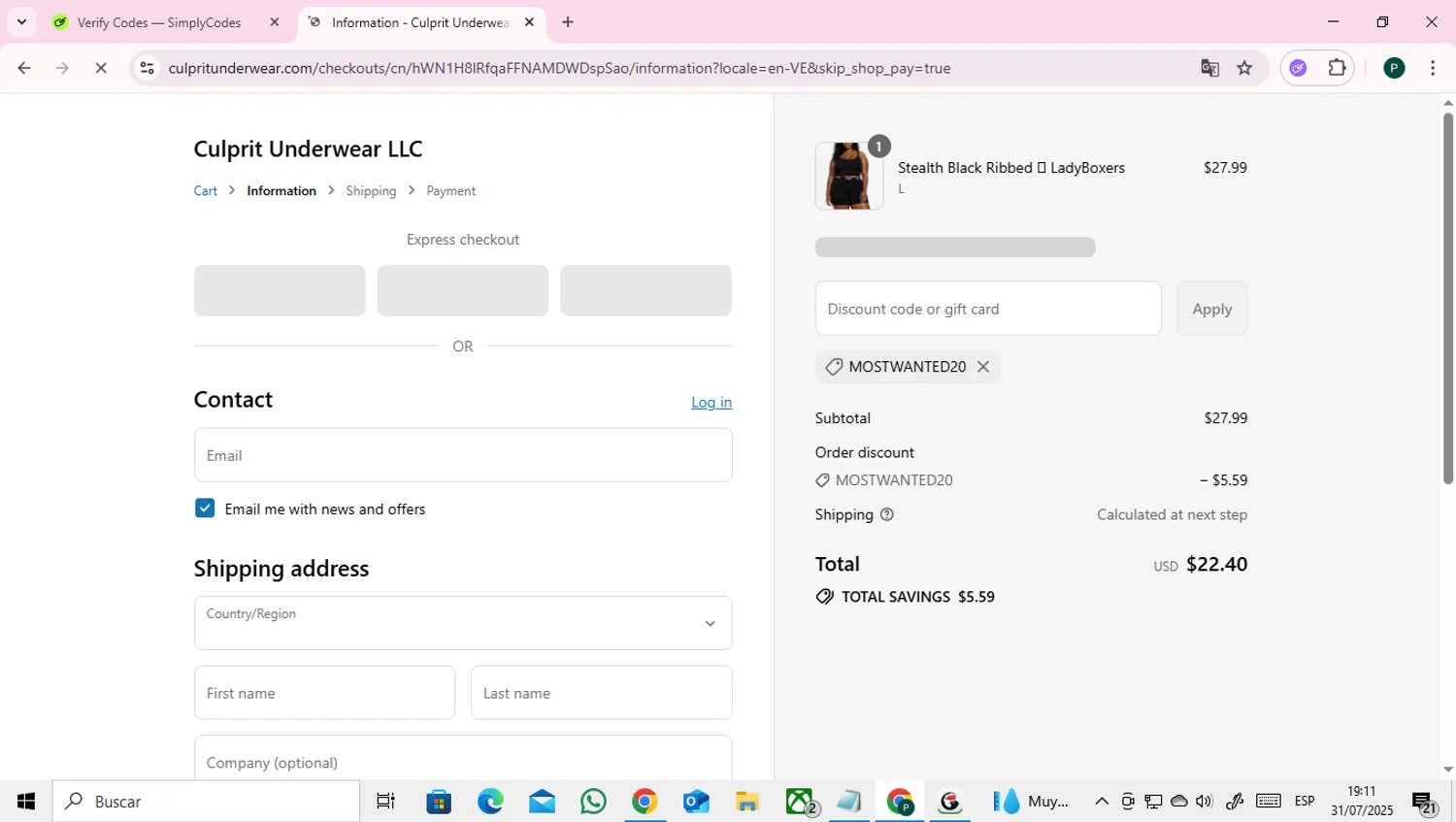Open a new browser tab
Viewport: 1456px width, 822px height.
click(x=568, y=22)
